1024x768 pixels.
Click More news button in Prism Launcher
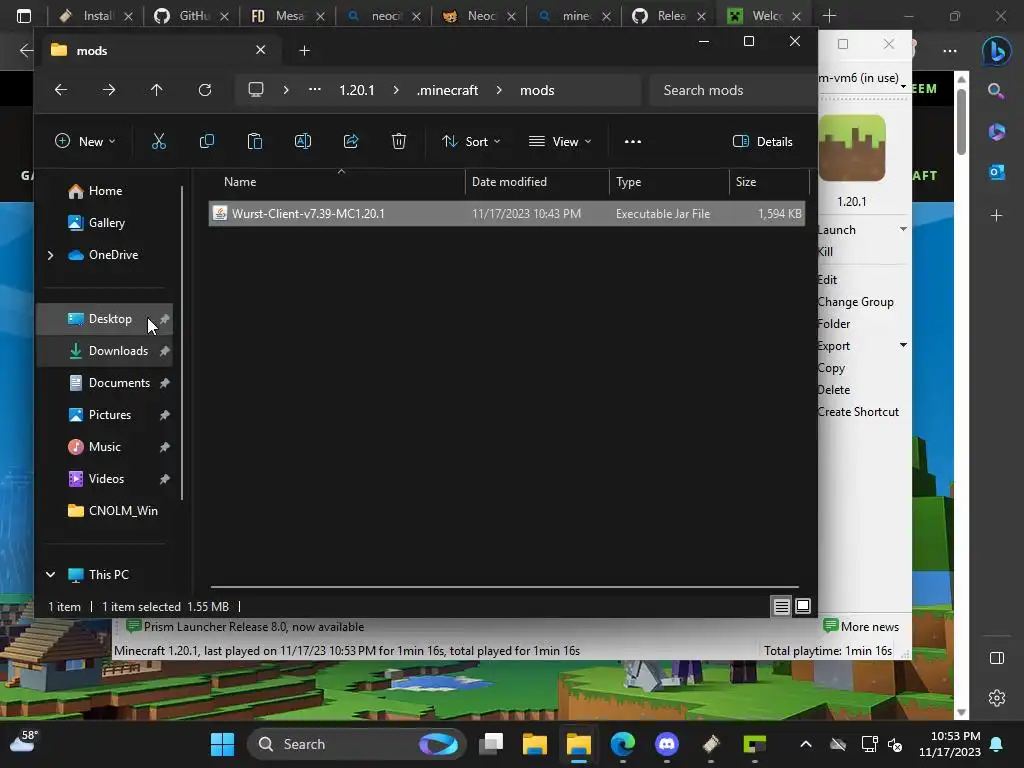pos(861,626)
